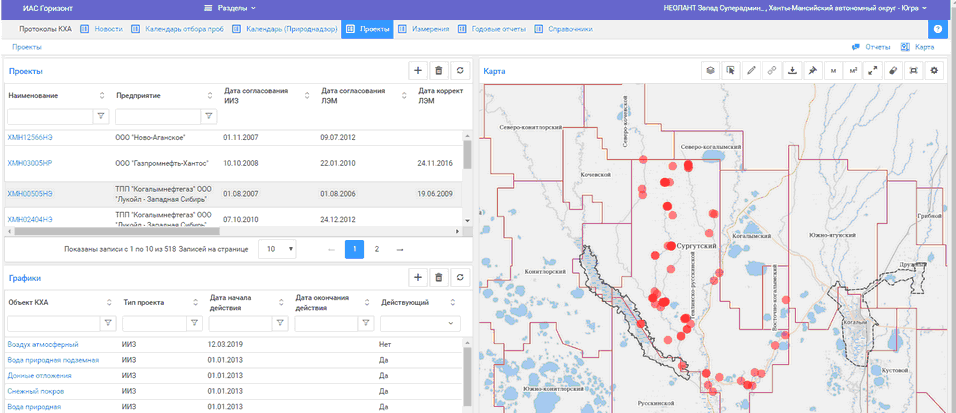Screen dimensions: 956x413
Task: Open filter options for Наименование column
Action: point(100,116)
